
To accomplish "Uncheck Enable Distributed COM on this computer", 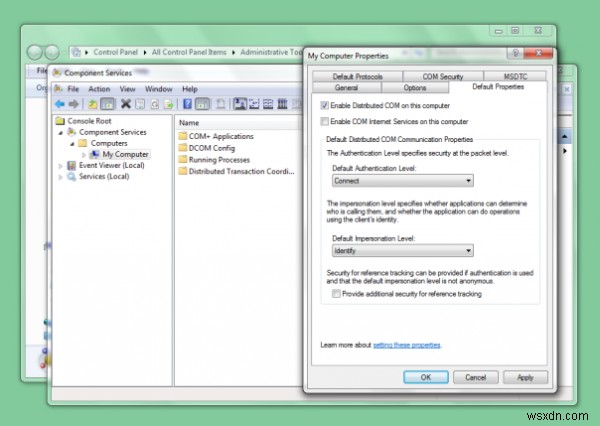I will (324, 105).
